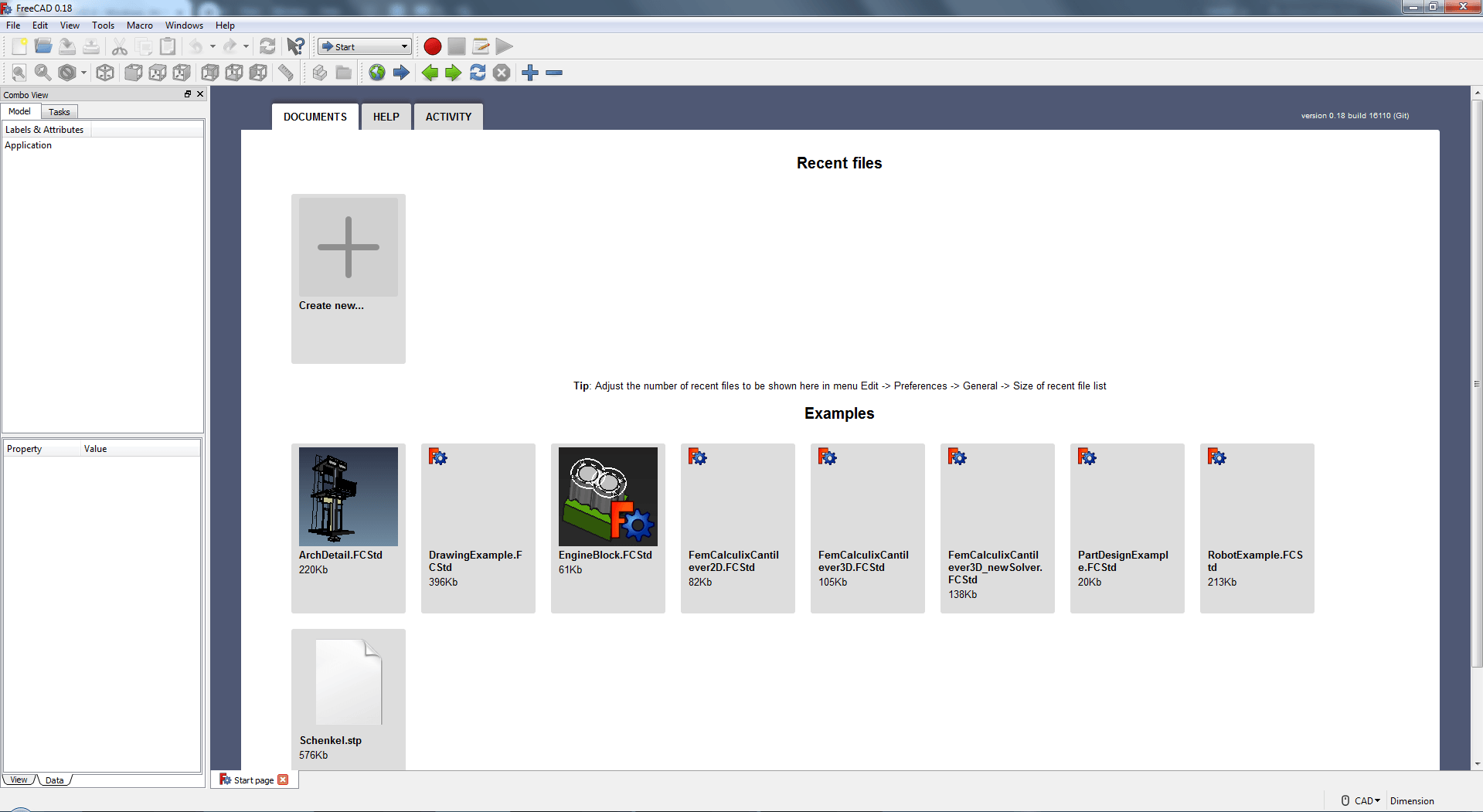The height and width of the screenshot is (812, 1483).
Task: Open the Start workbench selector dropdown
Action: [365, 47]
